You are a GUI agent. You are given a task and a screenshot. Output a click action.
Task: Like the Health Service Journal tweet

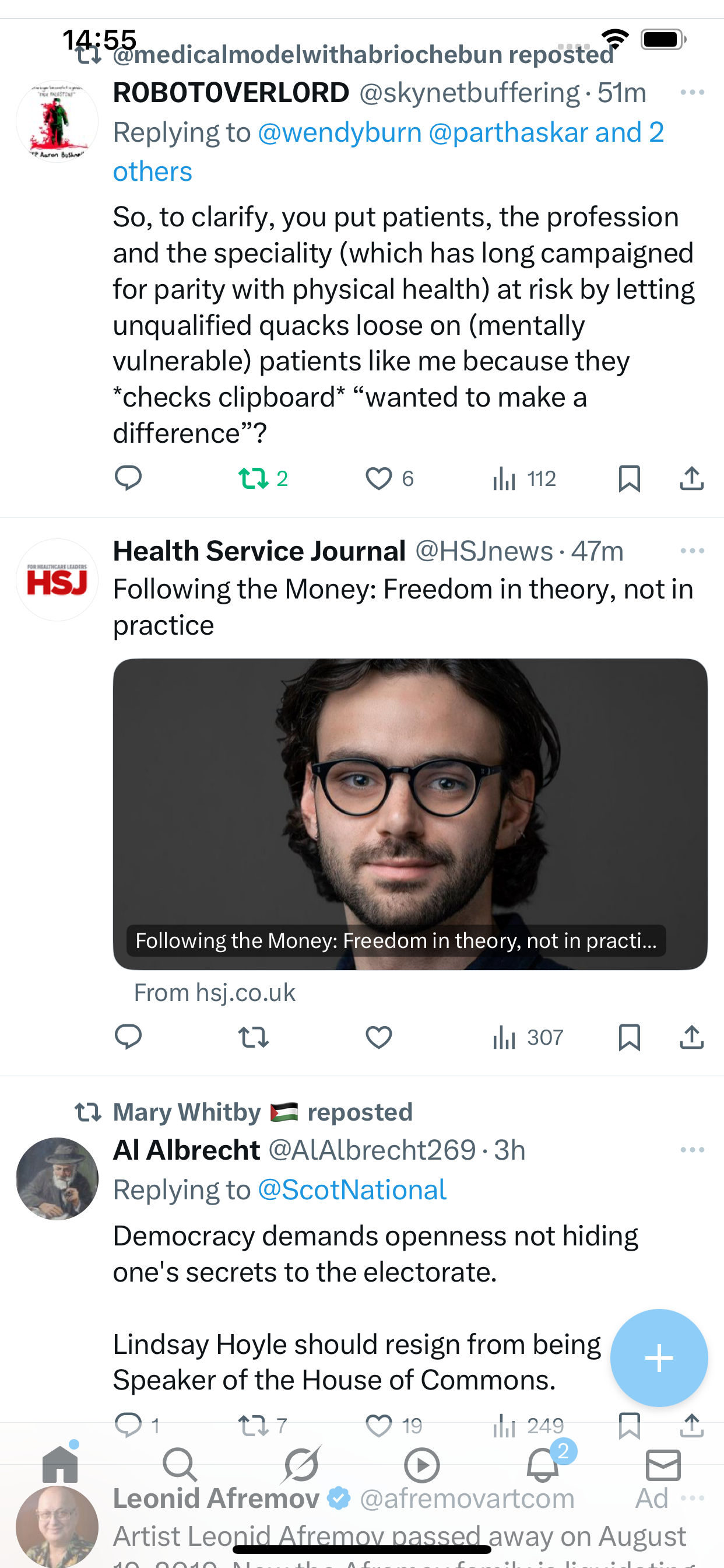[378, 1037]
